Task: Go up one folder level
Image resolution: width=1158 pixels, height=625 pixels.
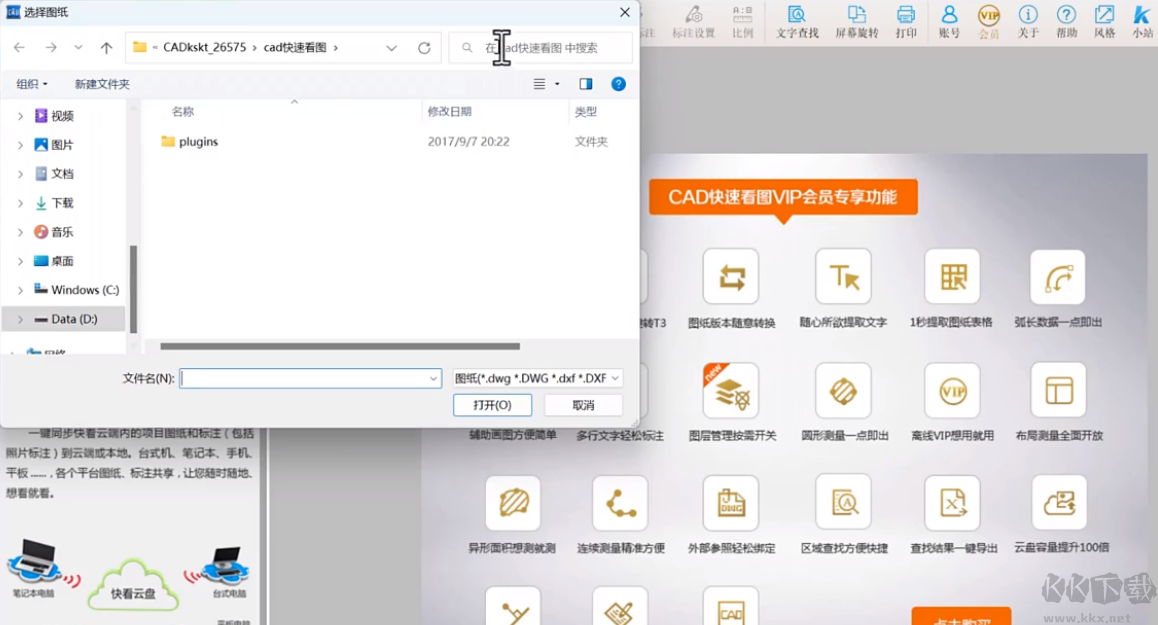Action: click(106, 47)
